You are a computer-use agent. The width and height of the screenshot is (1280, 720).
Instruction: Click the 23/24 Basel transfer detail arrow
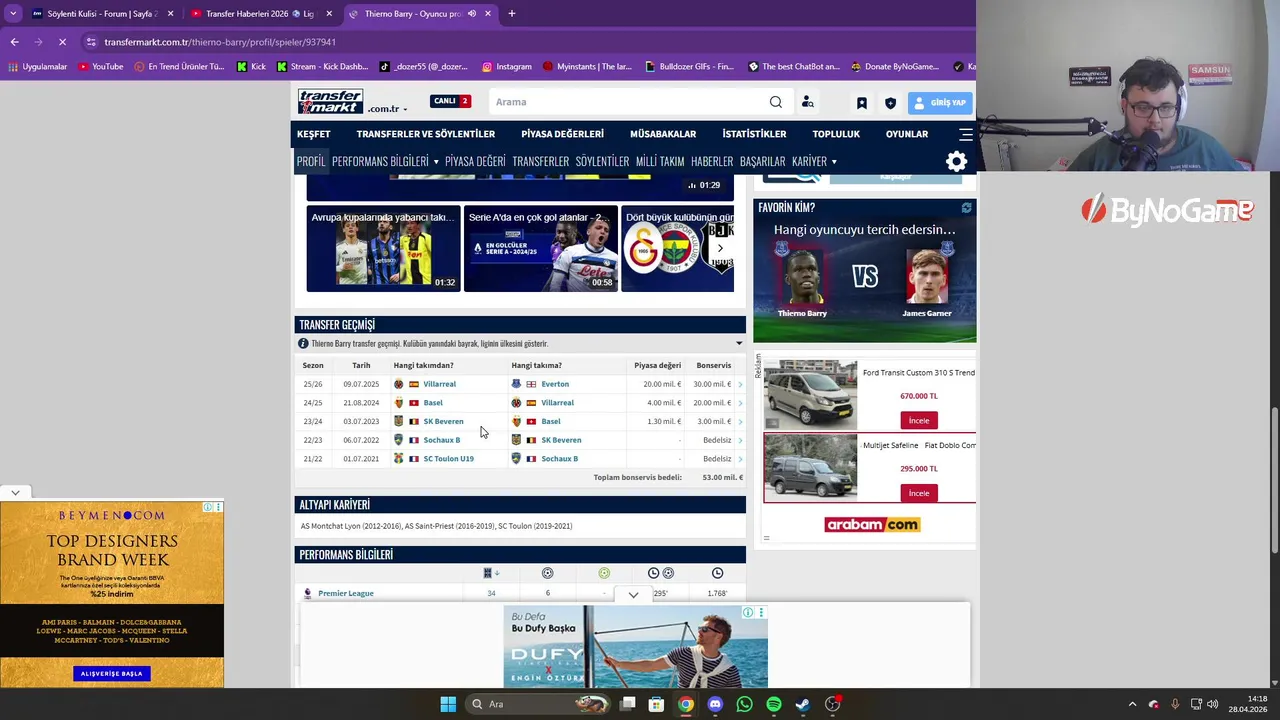[740, 421]
